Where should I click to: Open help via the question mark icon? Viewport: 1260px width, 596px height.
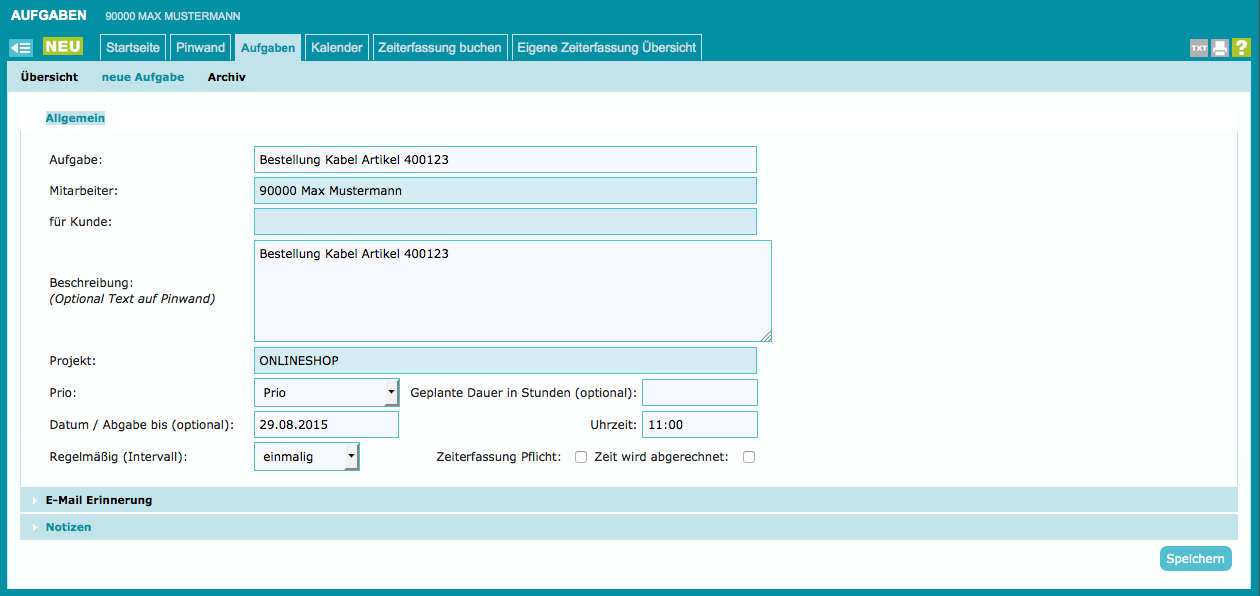pyautogui.click(x=1241, y=48)
